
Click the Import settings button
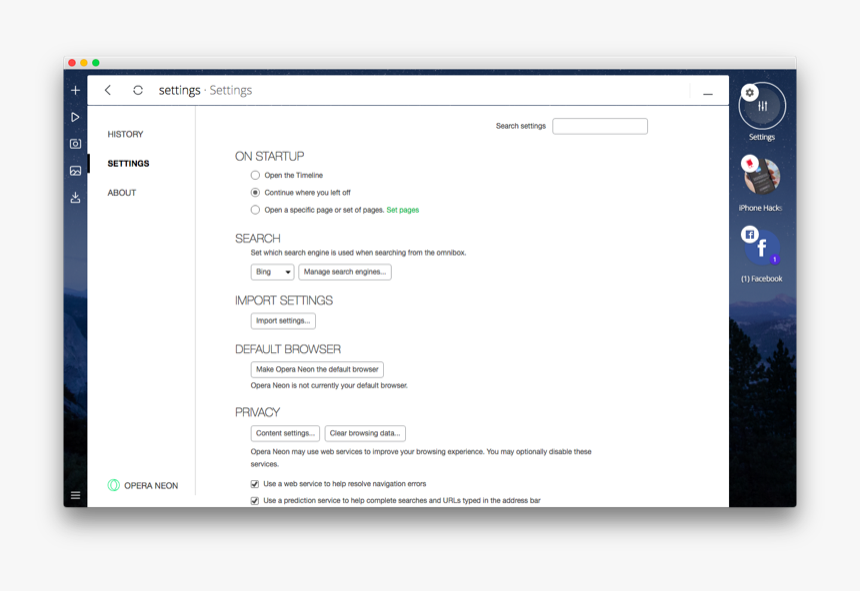click(x=283, y=321)
